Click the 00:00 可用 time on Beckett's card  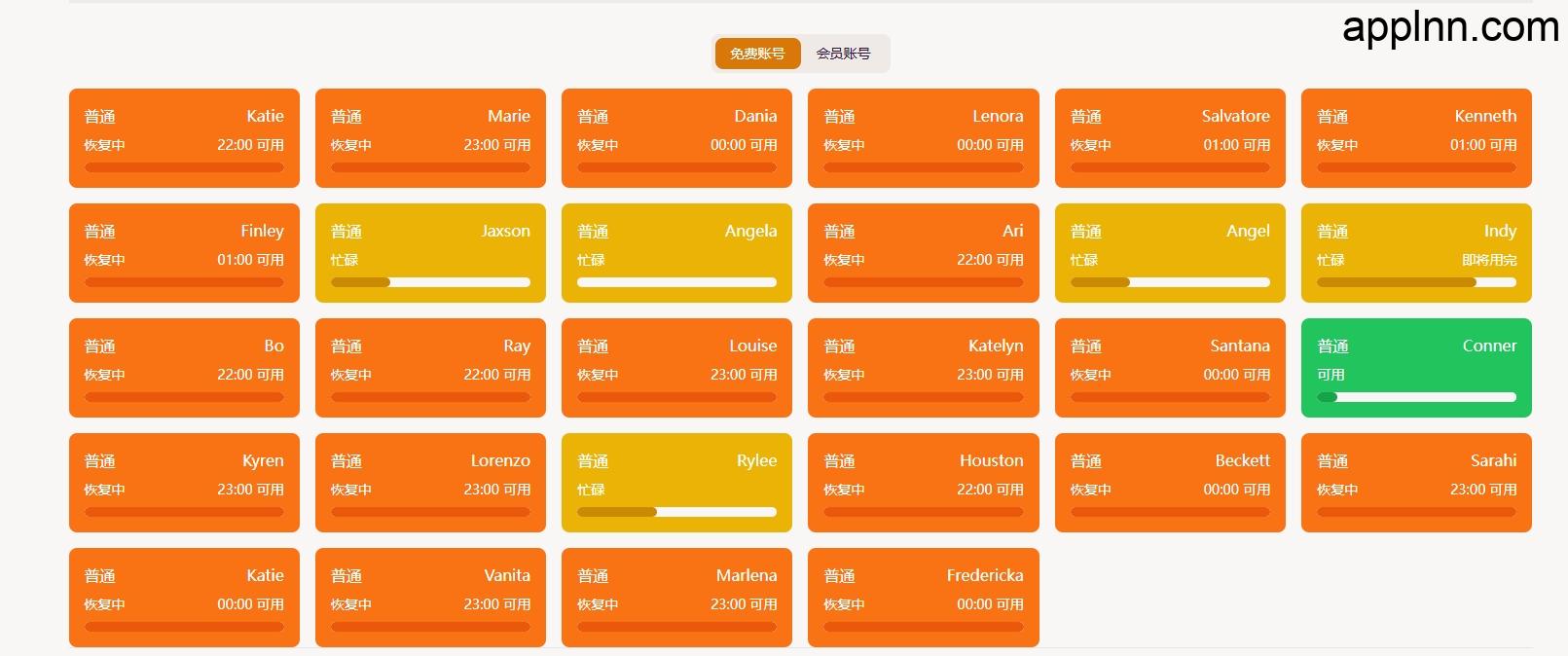(1236, 490)
